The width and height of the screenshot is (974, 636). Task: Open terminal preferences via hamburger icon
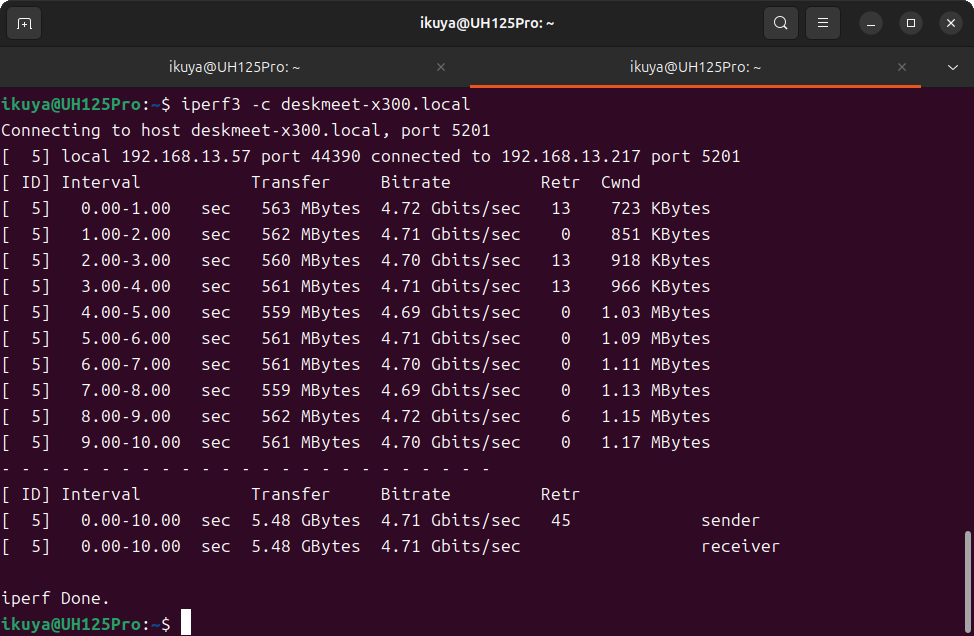click(x=822, y=22)
